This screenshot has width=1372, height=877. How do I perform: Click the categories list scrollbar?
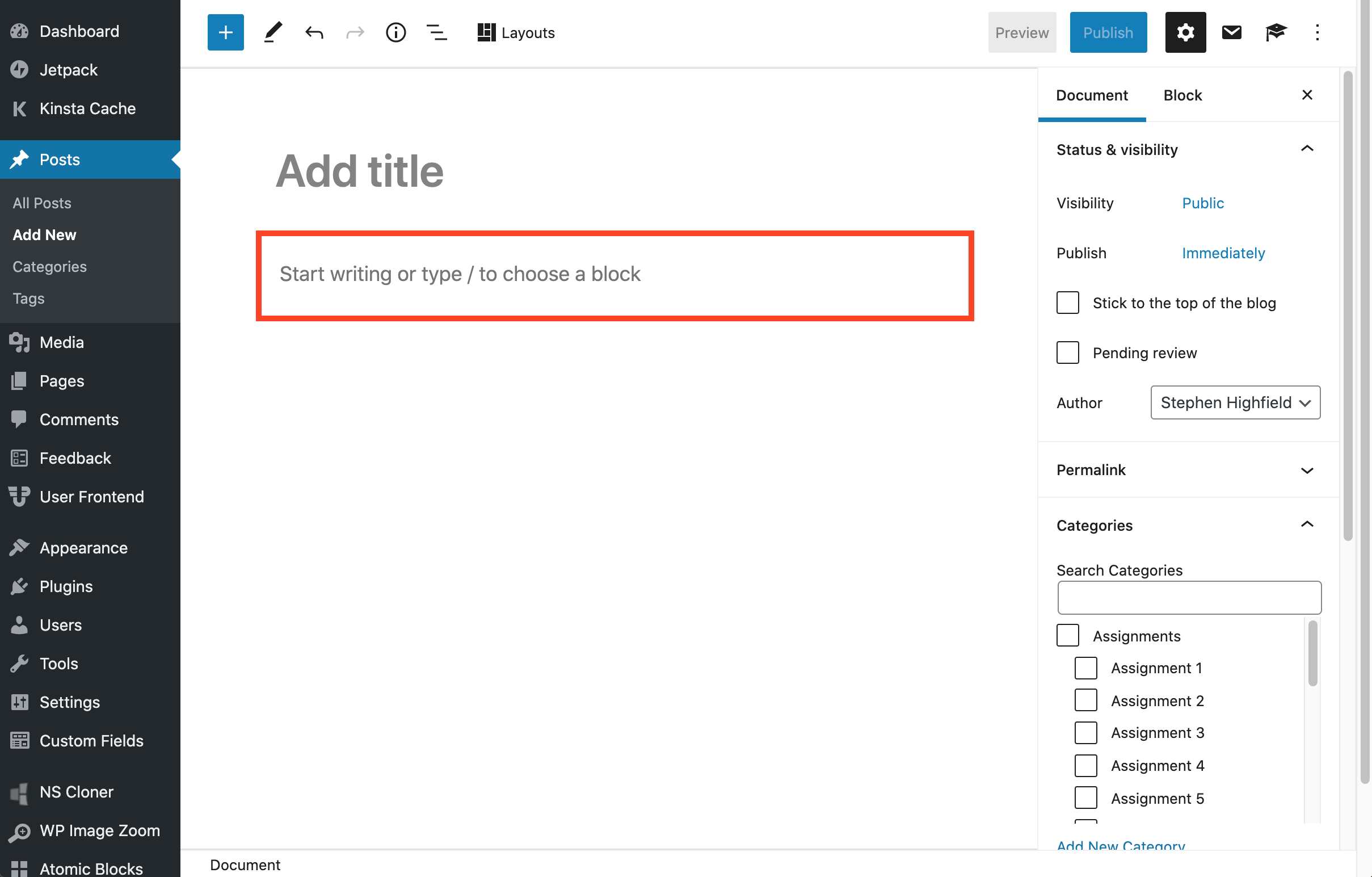[x=1312, y=653]
